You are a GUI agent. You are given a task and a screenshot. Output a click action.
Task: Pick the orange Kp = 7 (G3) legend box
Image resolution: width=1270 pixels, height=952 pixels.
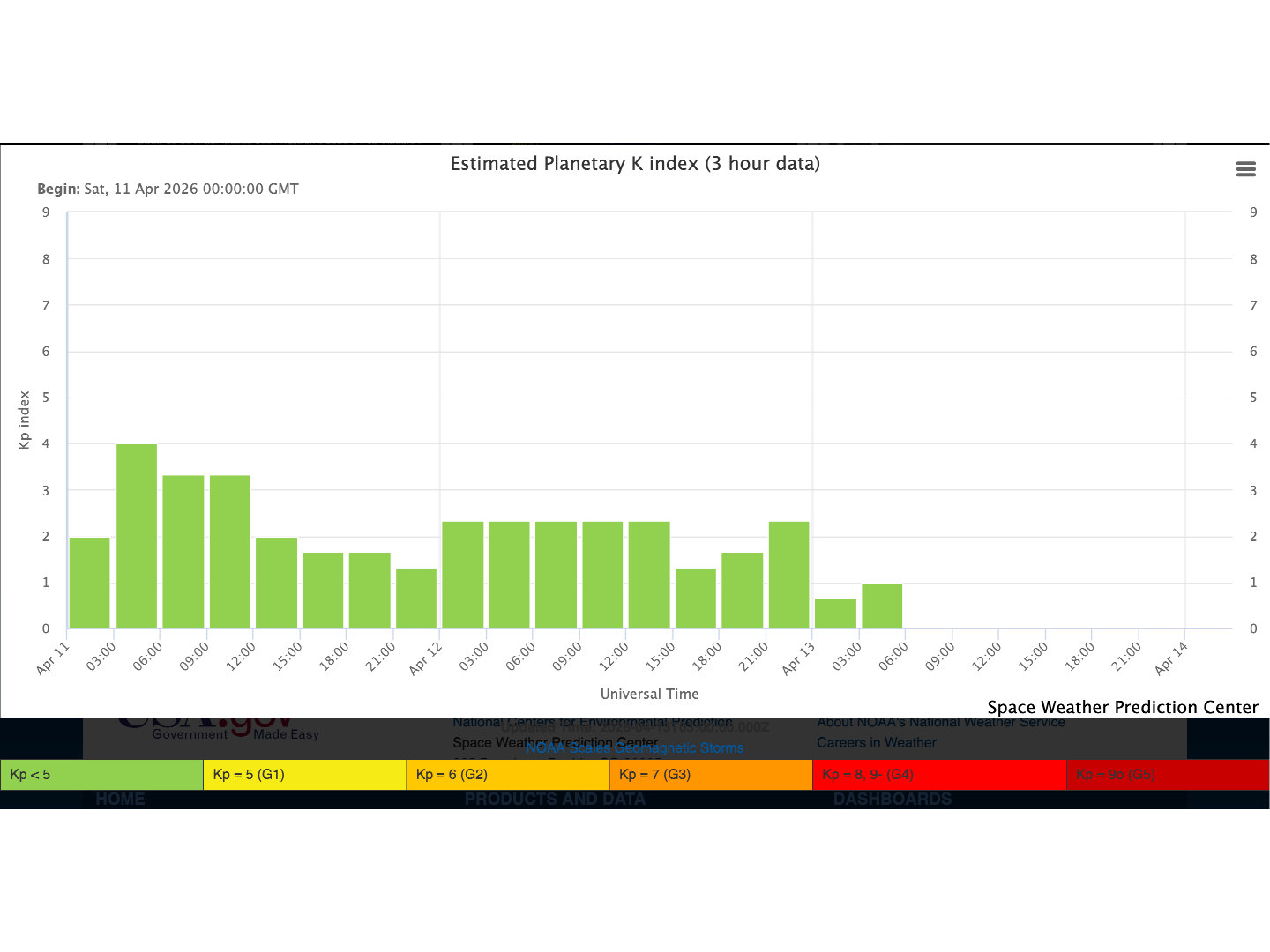click(710, 775)
